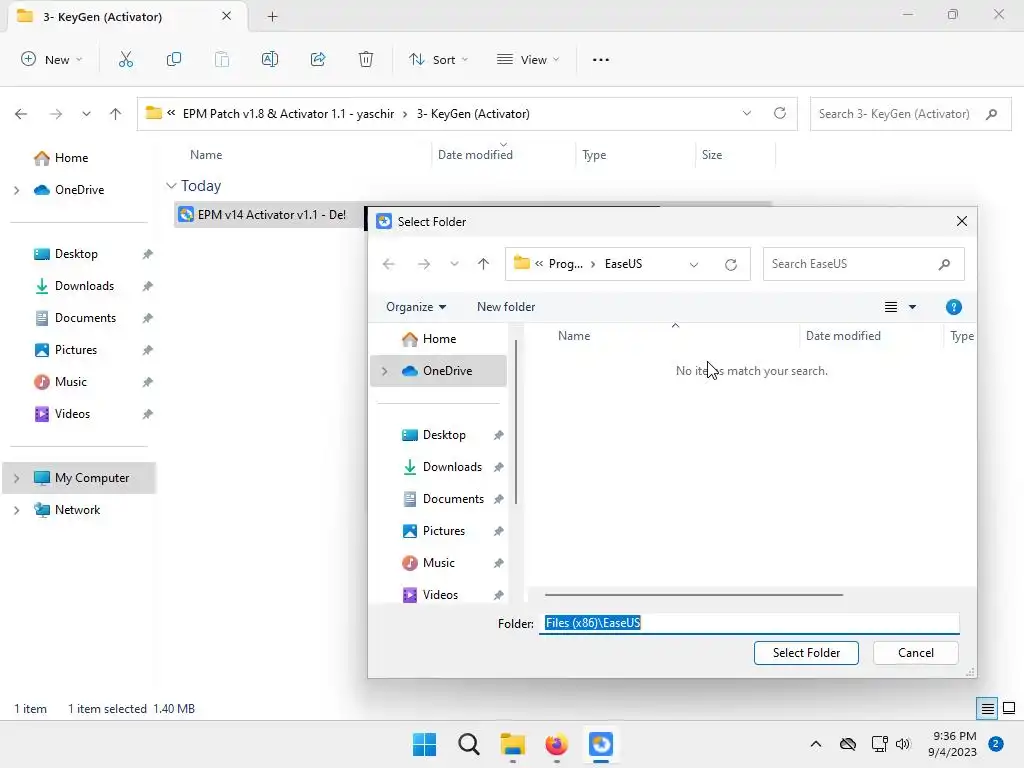Click the view layout icon in dialog

[891, 307]
